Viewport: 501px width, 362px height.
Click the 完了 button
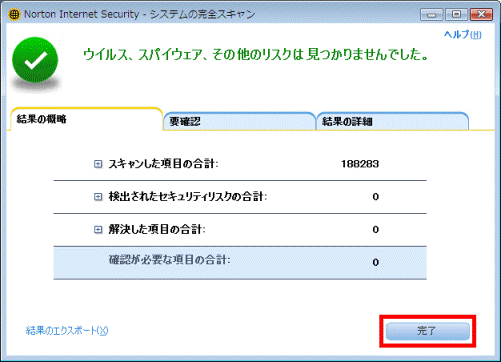tap(428, 331)
